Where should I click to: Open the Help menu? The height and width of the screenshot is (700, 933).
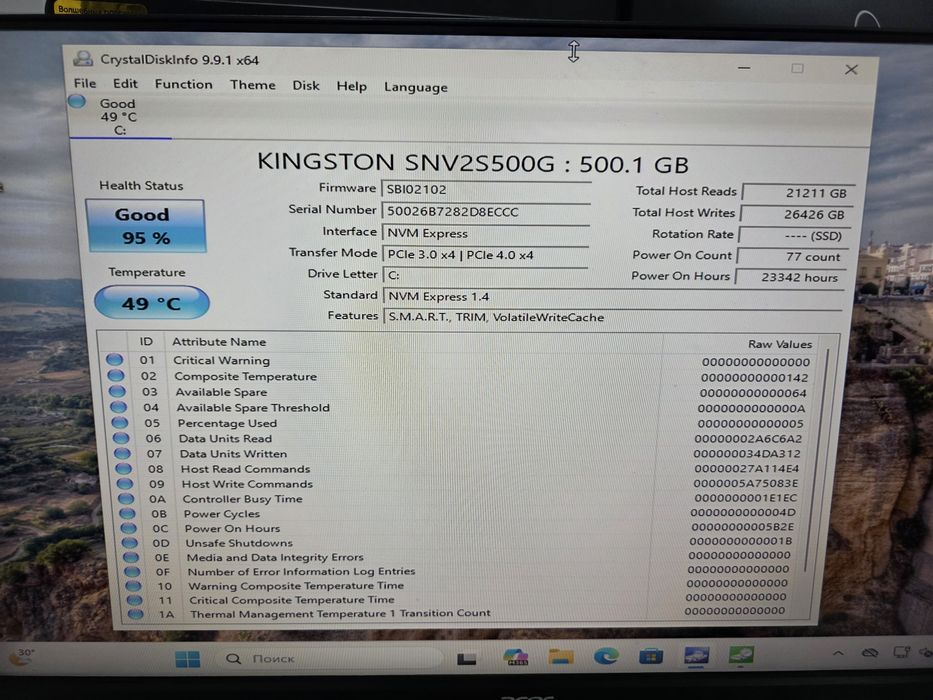(x=351, y=86)
